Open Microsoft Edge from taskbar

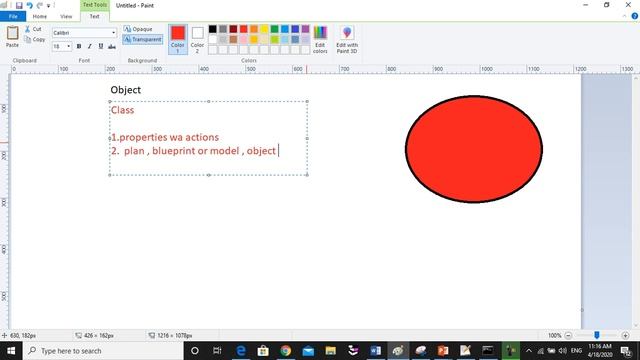click(241, 351)
